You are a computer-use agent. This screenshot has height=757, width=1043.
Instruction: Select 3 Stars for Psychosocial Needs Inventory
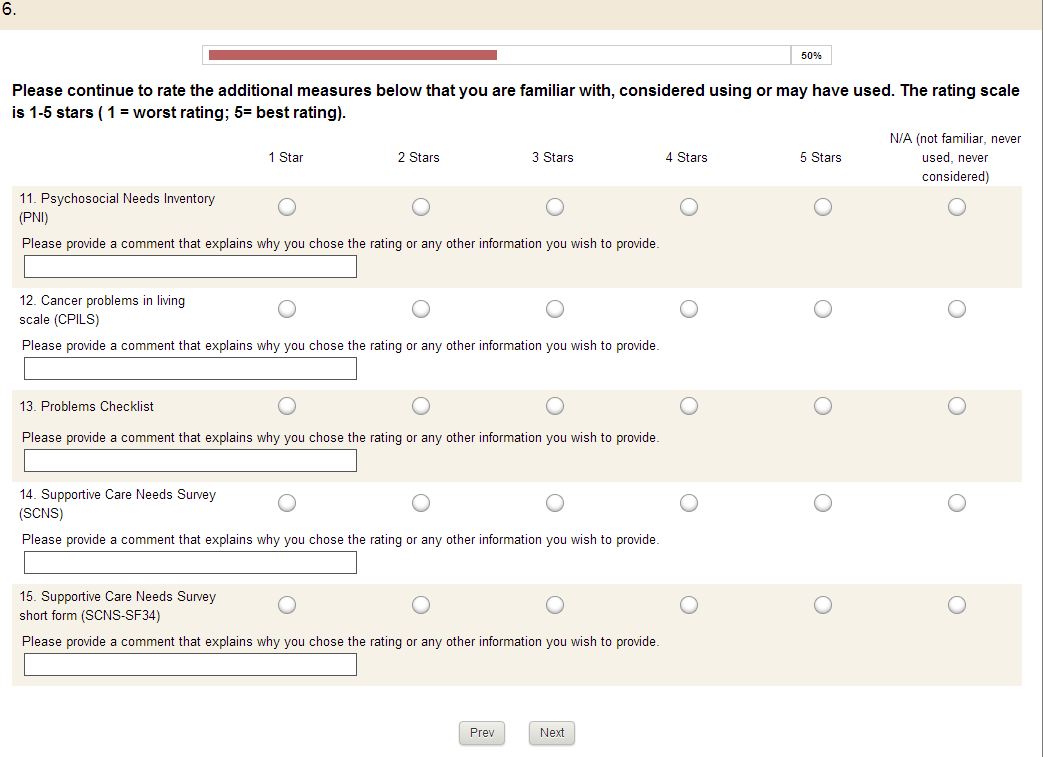[x=555, y=207]
